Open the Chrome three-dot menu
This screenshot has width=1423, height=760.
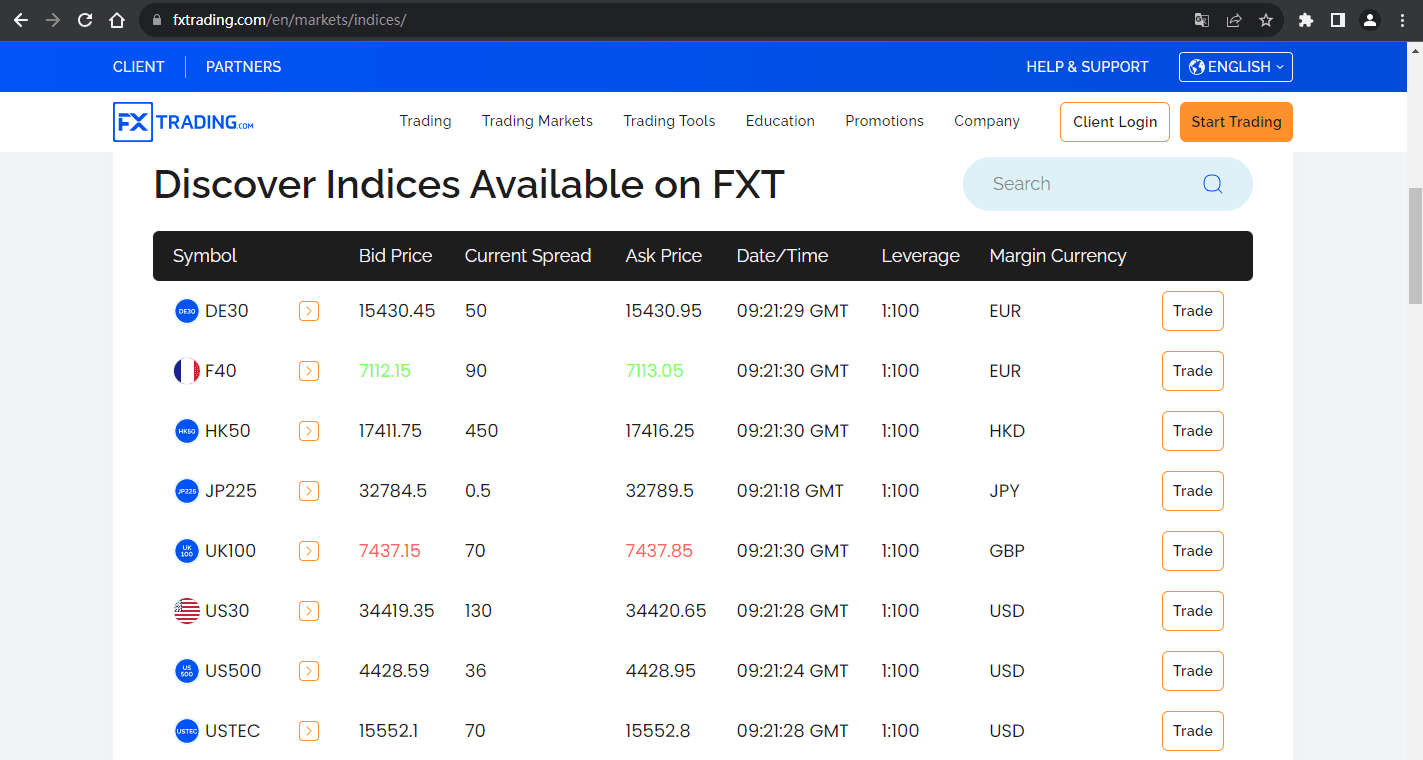point(1402,20)
